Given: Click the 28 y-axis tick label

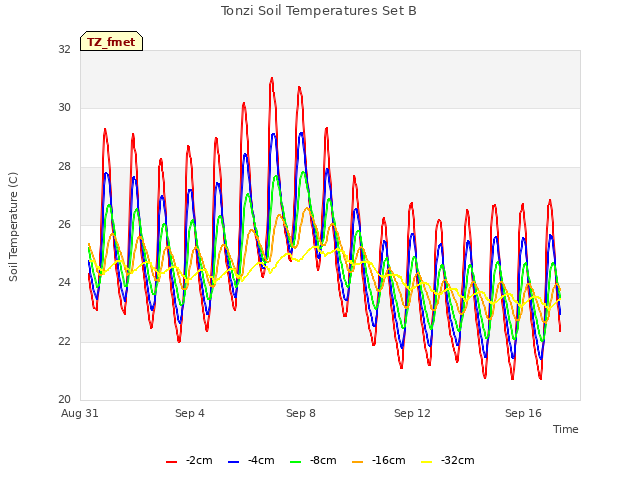Looking at the screenshot, I should [x=64, y=166].
